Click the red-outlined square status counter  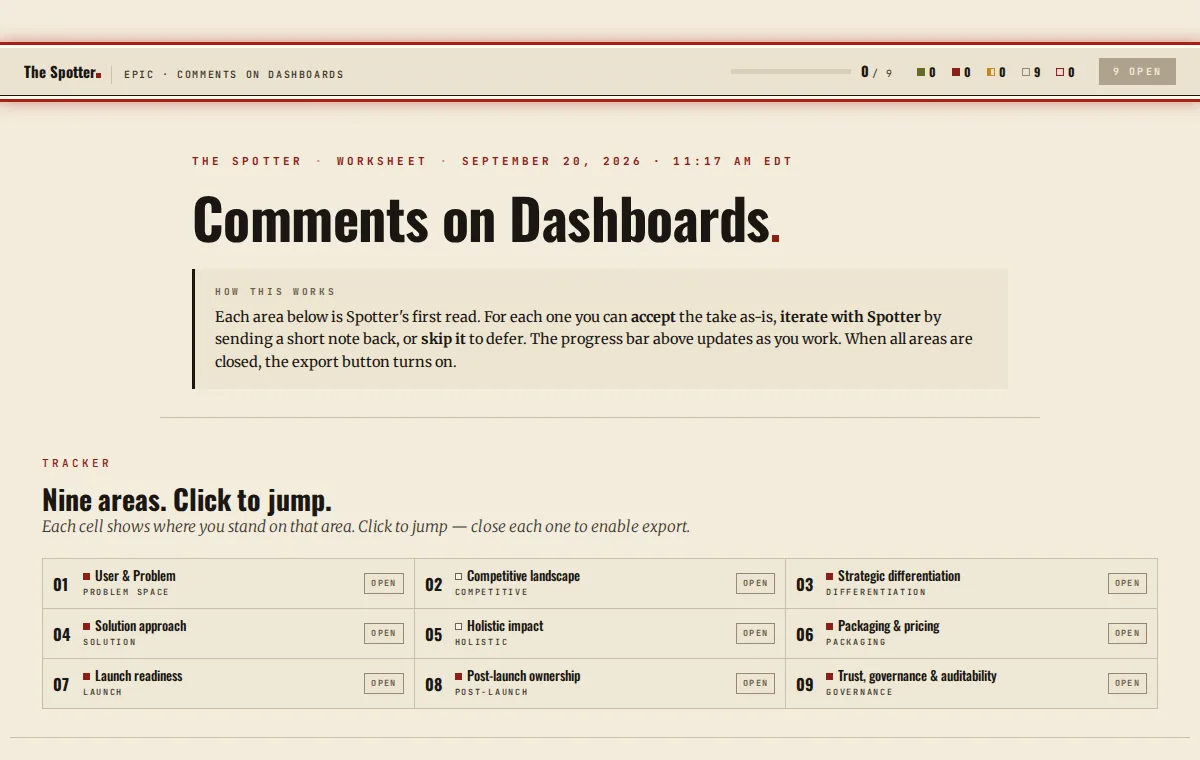1060,72
